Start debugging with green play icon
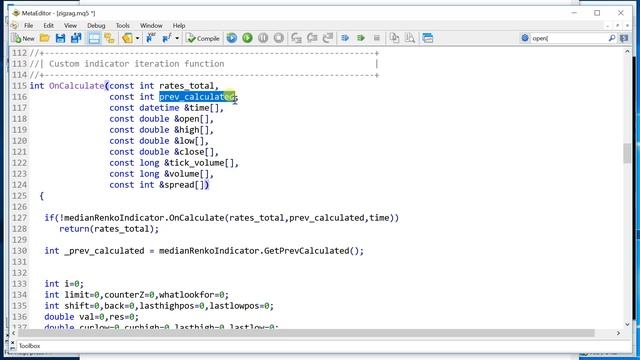 (247, 38)
